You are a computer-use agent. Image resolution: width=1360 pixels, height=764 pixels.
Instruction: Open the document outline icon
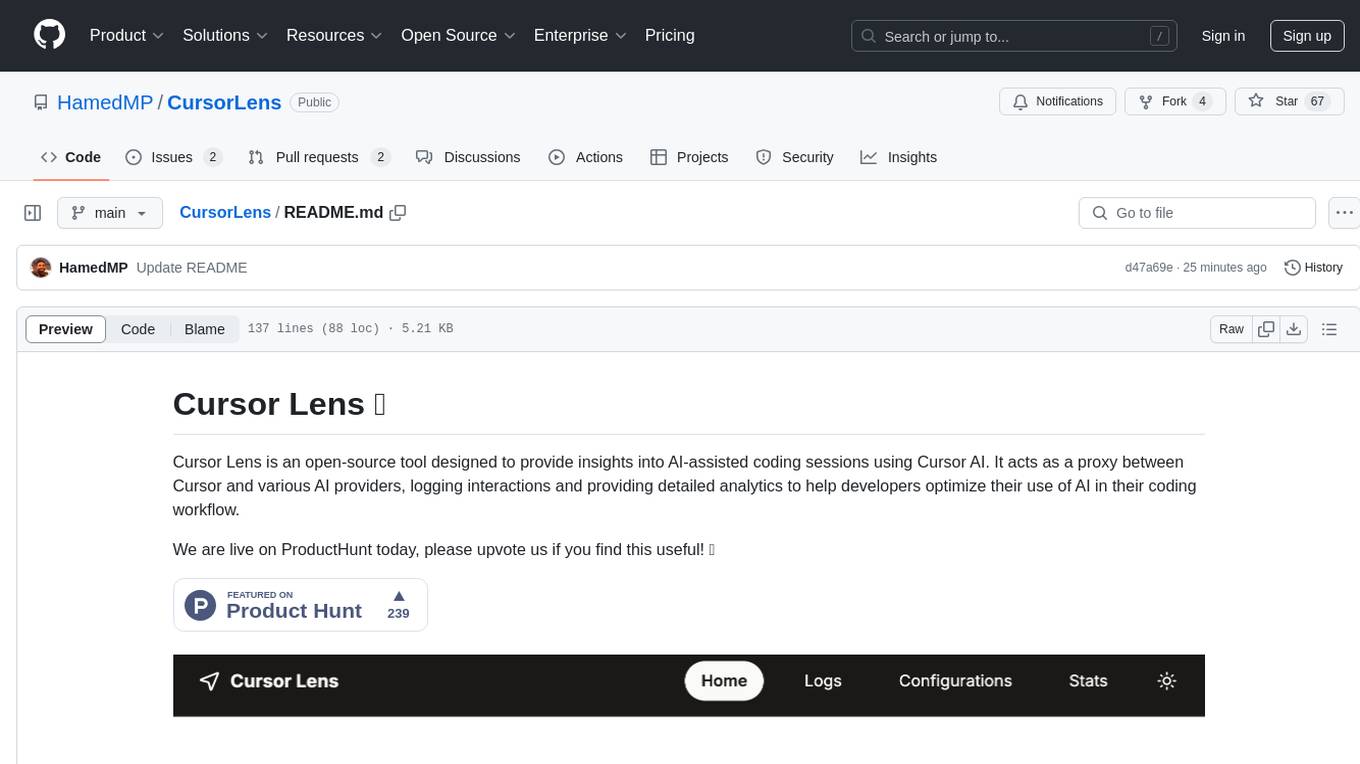pyautogui.click(x=1329, y=329)
